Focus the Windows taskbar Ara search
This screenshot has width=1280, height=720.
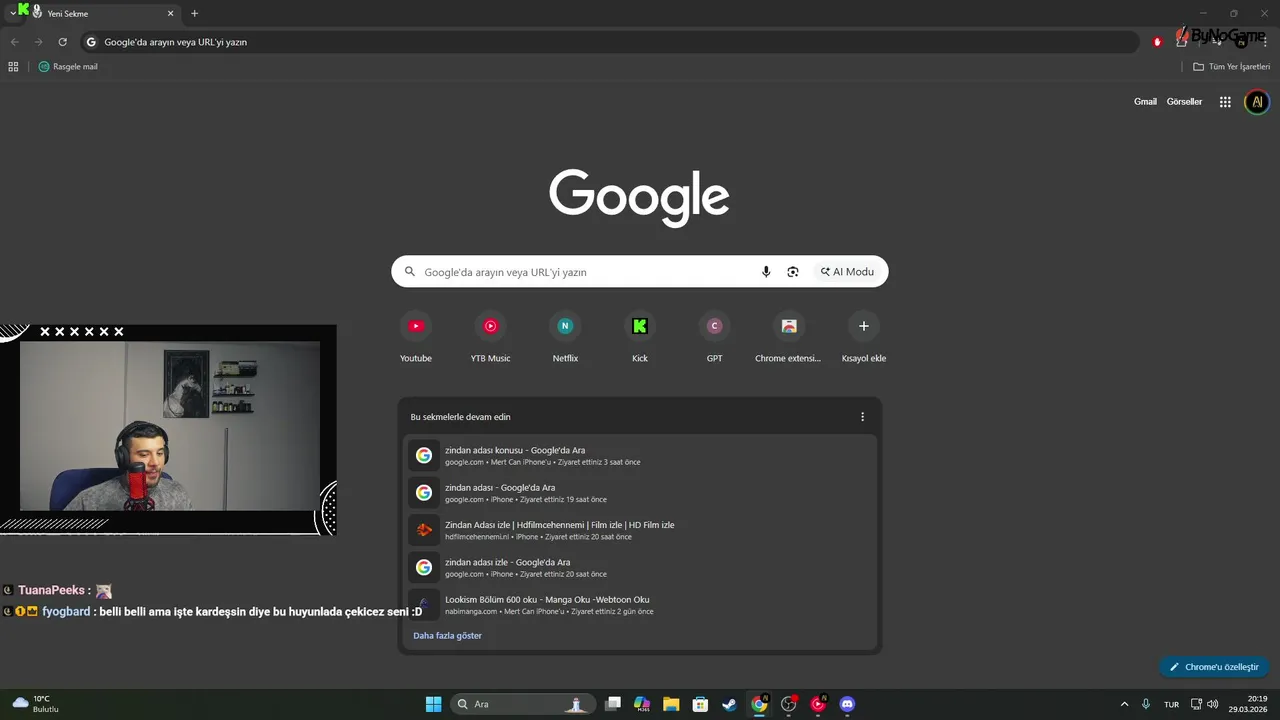point(523,704)
